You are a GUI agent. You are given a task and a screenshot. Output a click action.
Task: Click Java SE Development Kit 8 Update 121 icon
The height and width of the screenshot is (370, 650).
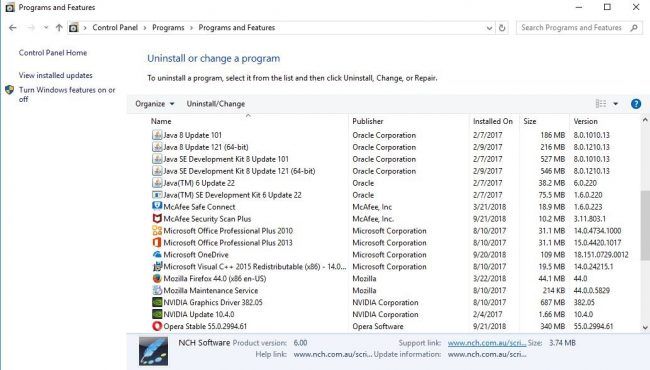[157, 171]
